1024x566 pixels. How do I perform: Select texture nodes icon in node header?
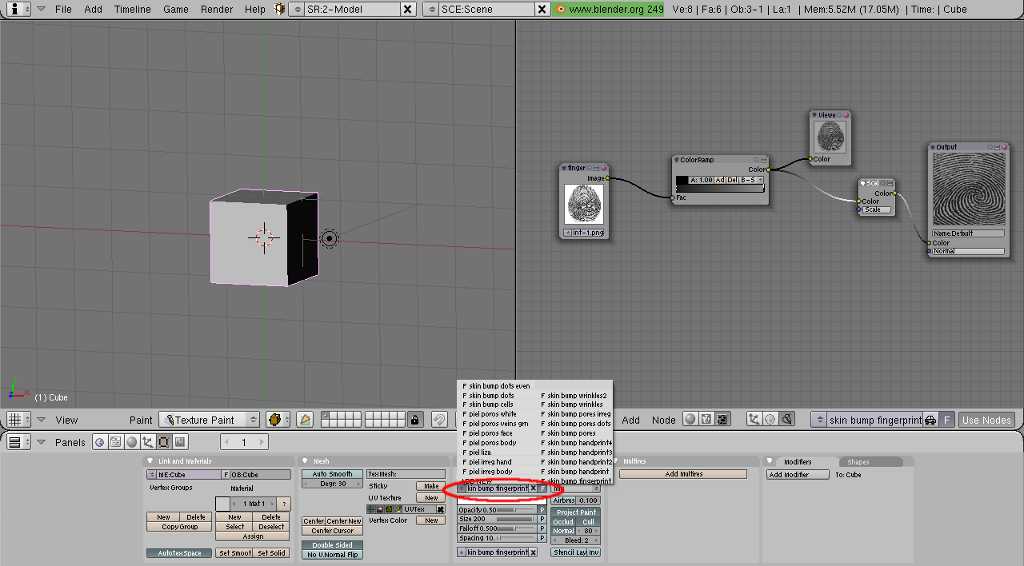tap(722, 420)
